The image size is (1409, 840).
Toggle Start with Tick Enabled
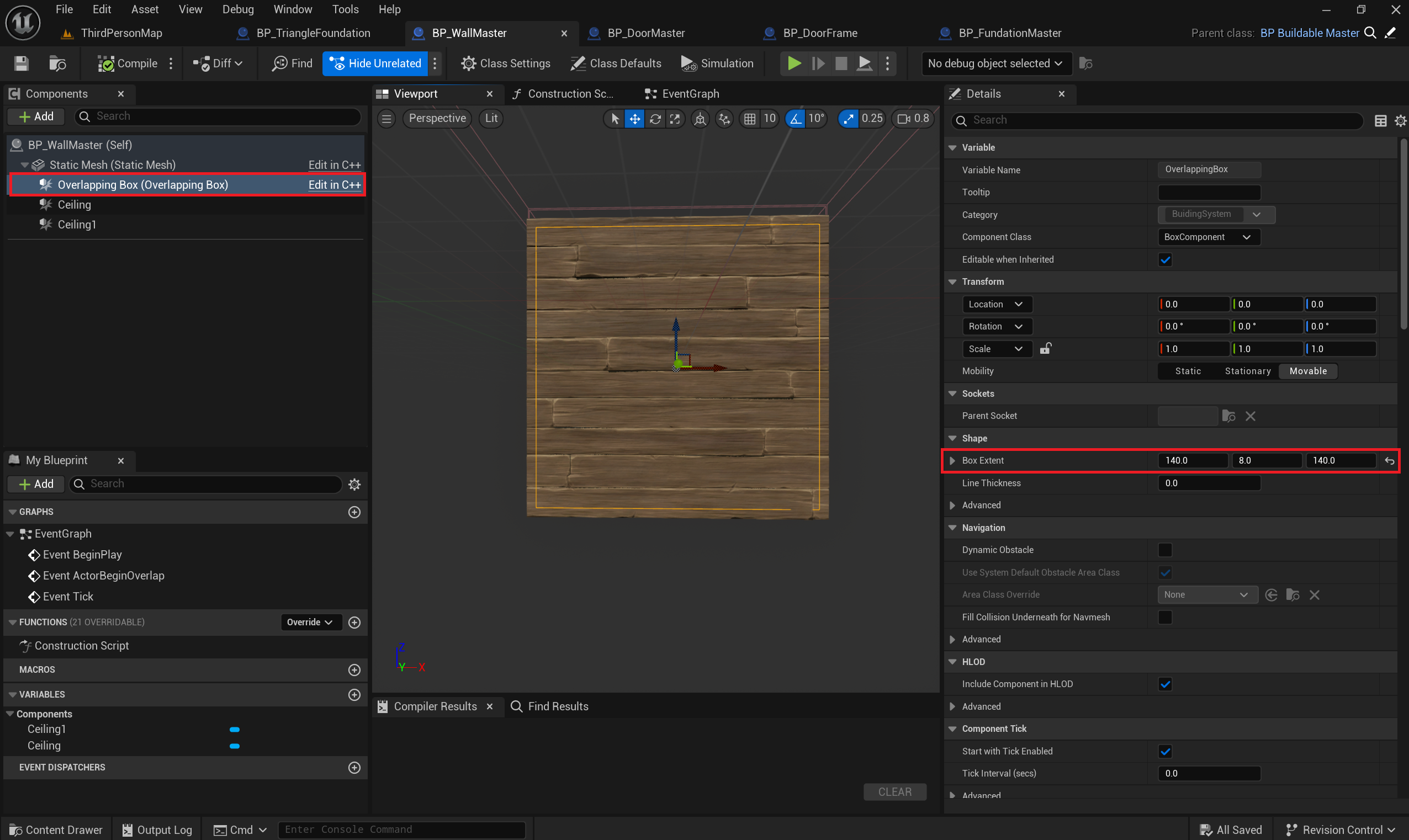coord(1164,752)
